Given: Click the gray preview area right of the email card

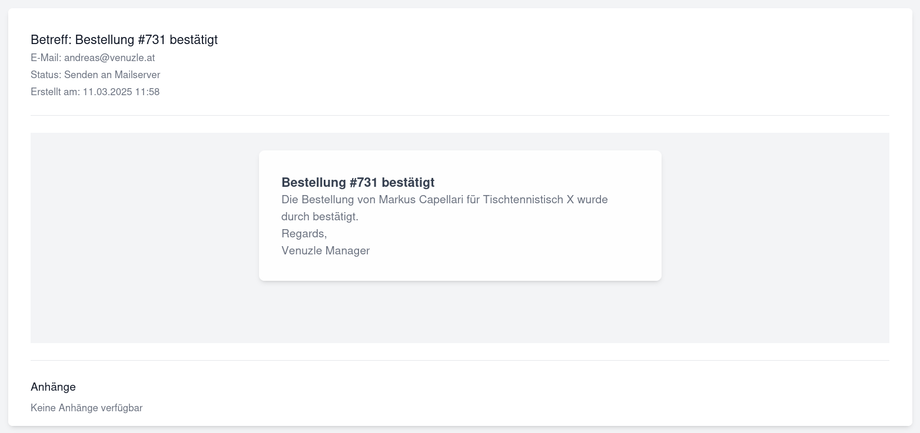Looking at the screenshot, I should (775, 238).
